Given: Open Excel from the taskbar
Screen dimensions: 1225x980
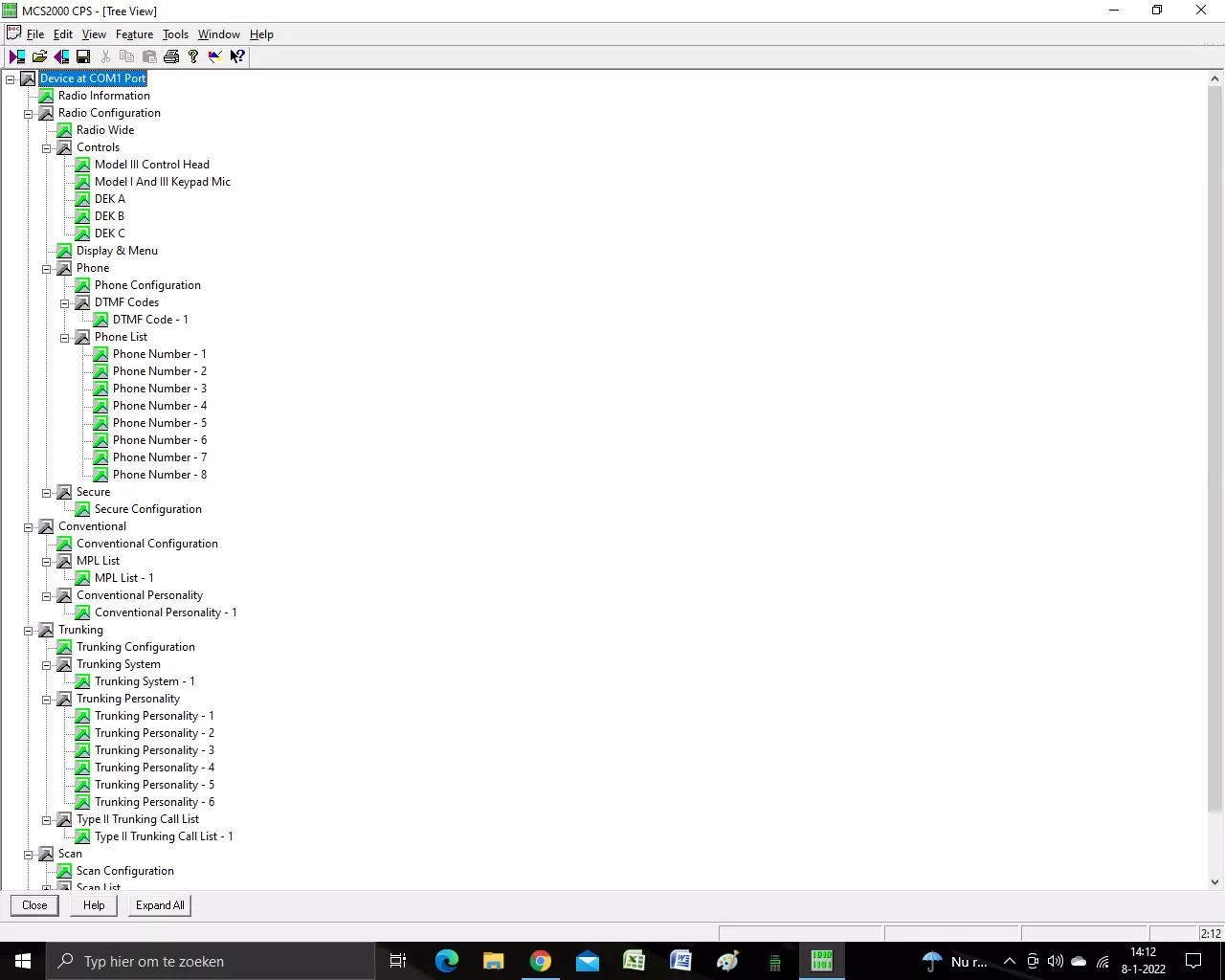Looking at the screenshot, I should (634, 961).
